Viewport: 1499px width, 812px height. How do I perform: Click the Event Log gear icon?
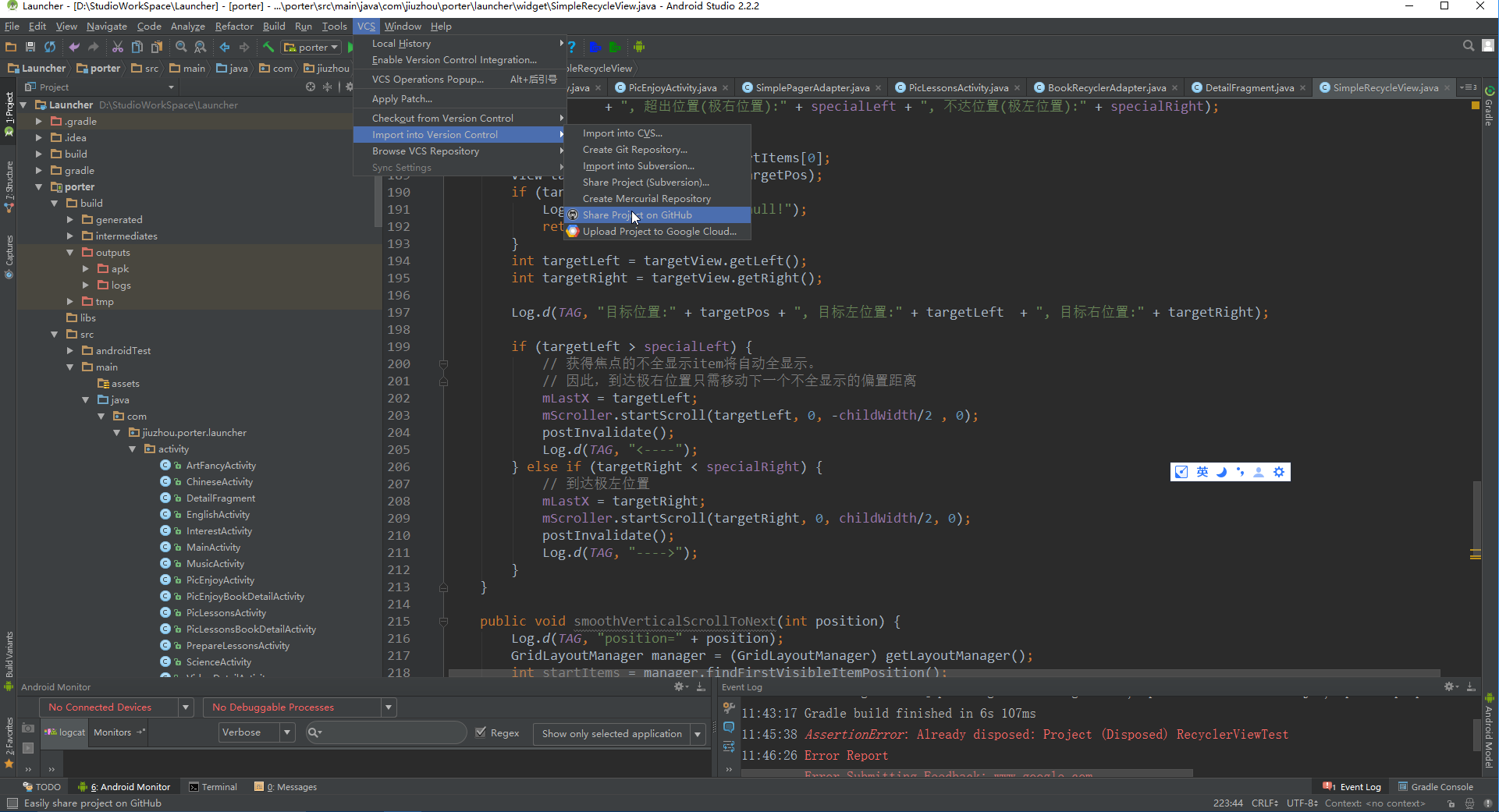1451,686
